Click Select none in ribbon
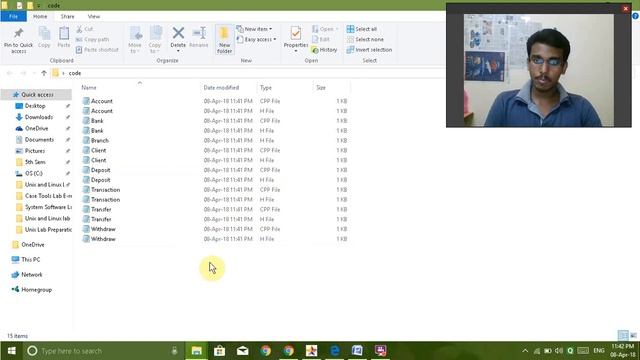Screen dimensions: 640x360 (365, 39)
